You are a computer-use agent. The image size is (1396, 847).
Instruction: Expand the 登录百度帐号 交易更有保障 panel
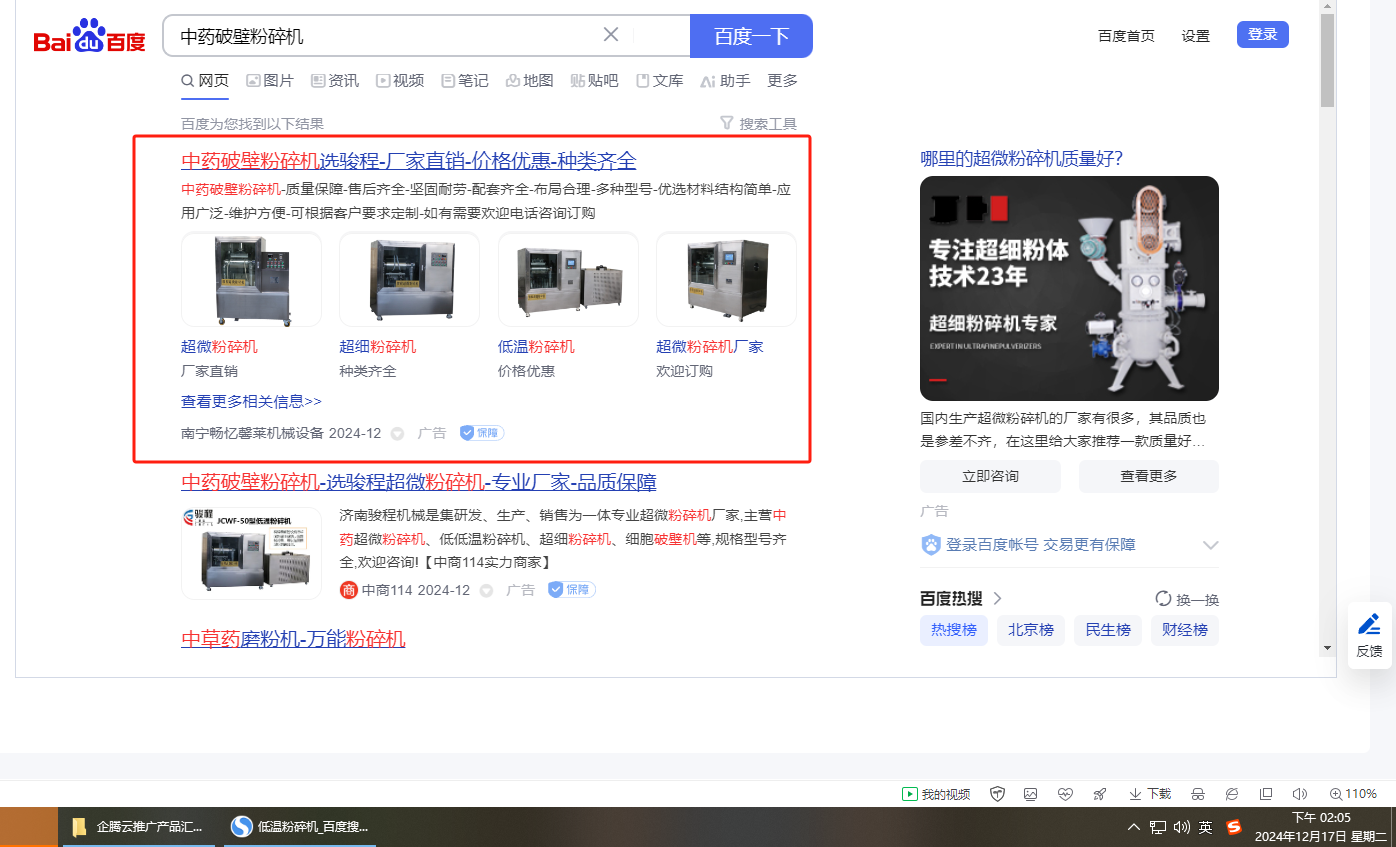point(1211,545)
